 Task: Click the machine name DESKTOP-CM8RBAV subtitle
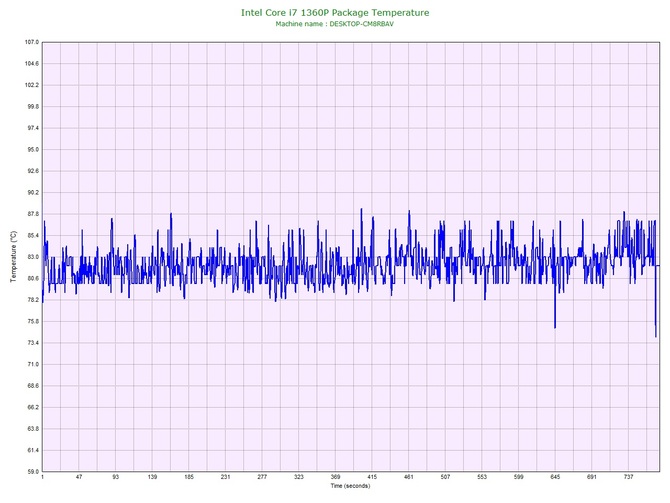click(x=335, y=24)
